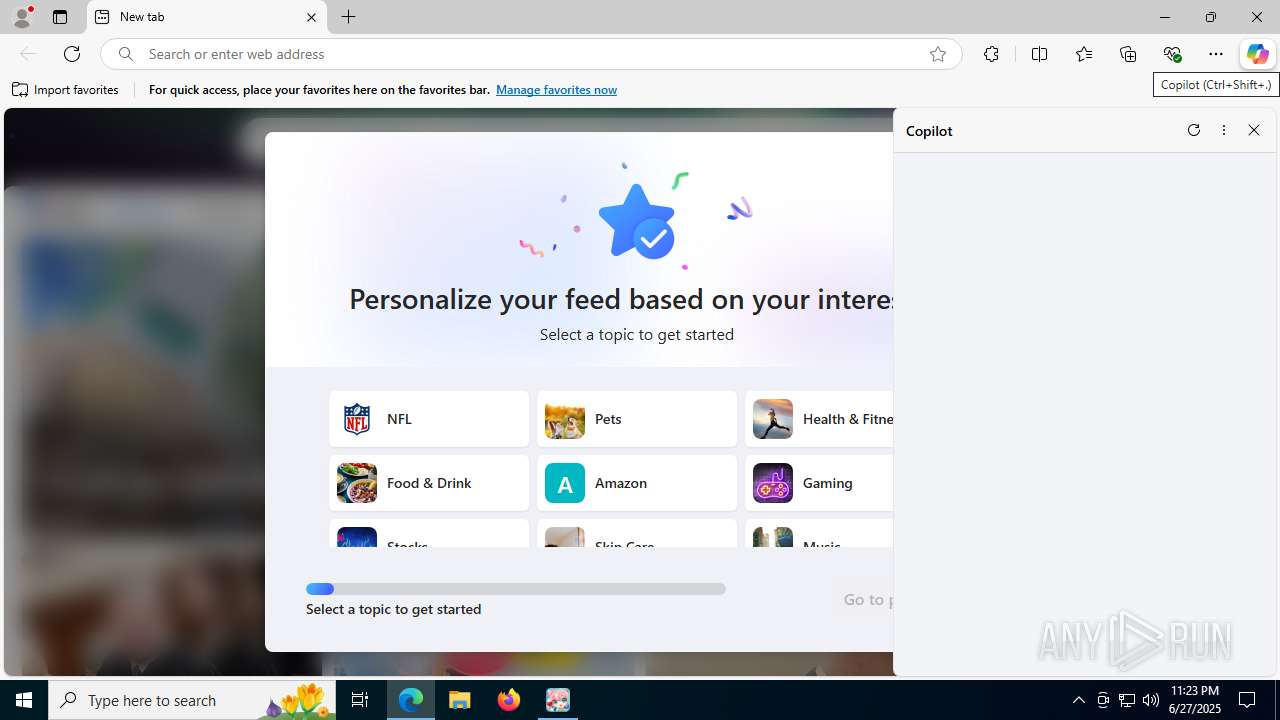Show hidden tray icons chevron
This screenshot has width=1280, height=720.
pos(1078,700)
